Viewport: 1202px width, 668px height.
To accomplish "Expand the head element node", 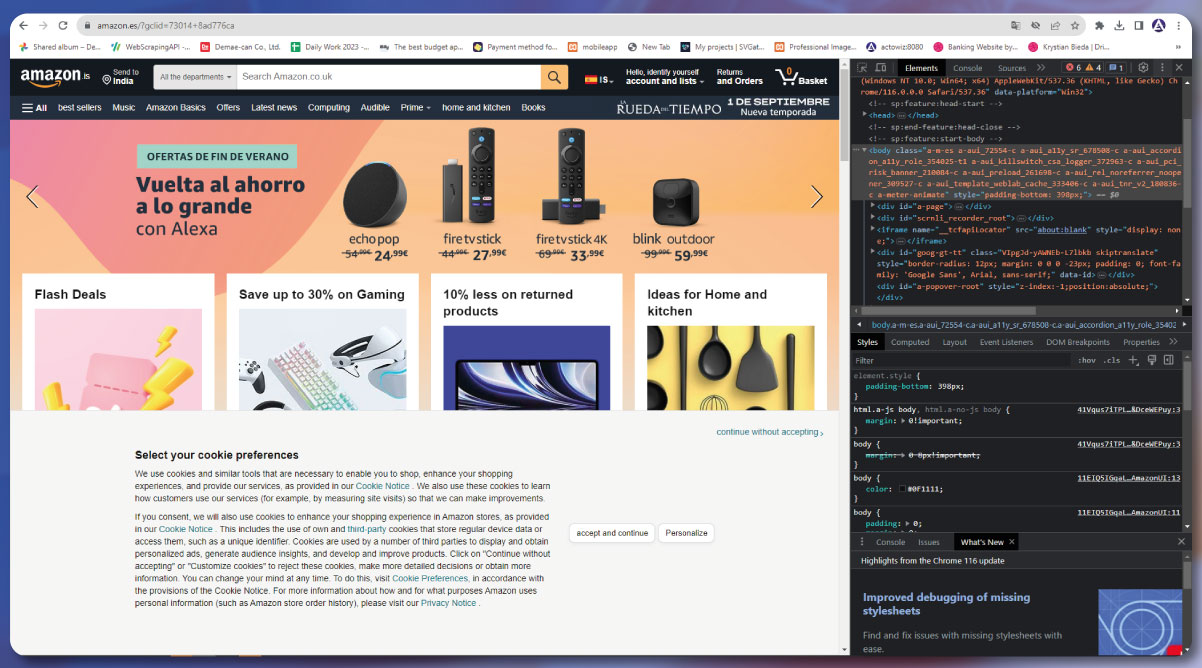I will point(865,115).
